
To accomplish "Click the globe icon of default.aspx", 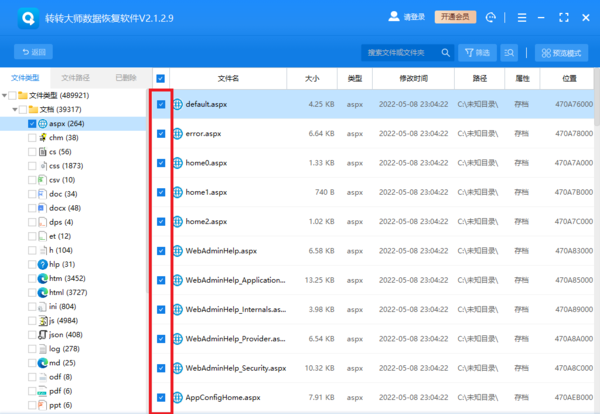I will [178, 104].
